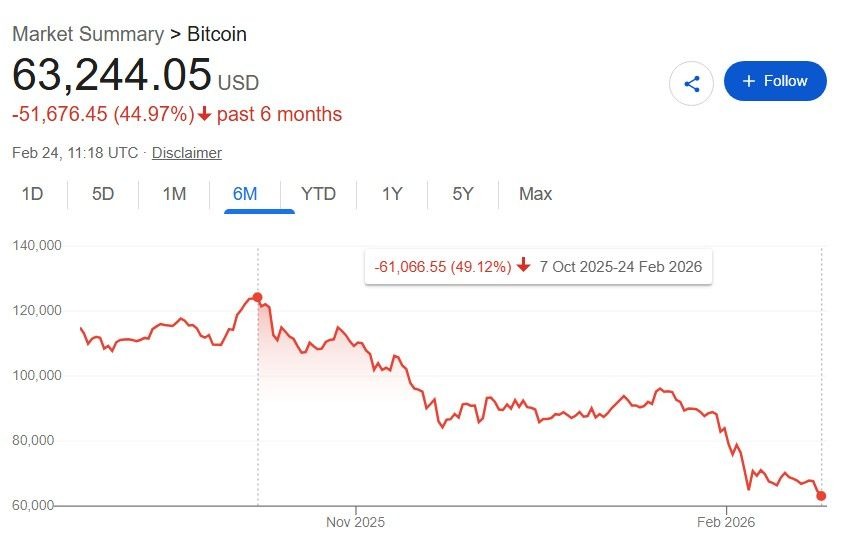853x542 pixels.
Task: Select the 6M range tab
Action: (245, 194)
